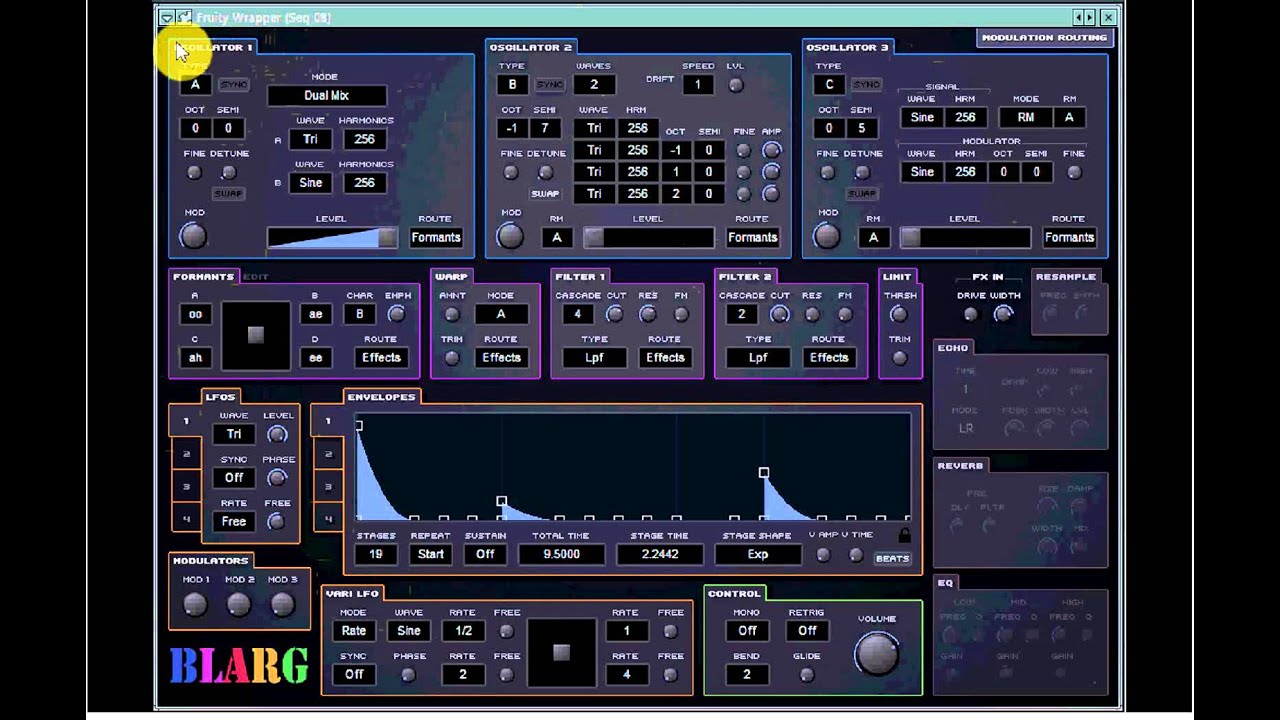Click the MOD 2 modulator knob

click(238, 604)
